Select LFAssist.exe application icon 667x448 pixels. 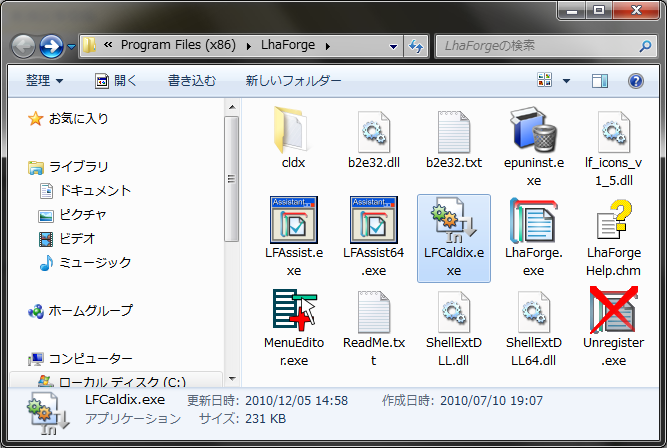tap(294, 237)
